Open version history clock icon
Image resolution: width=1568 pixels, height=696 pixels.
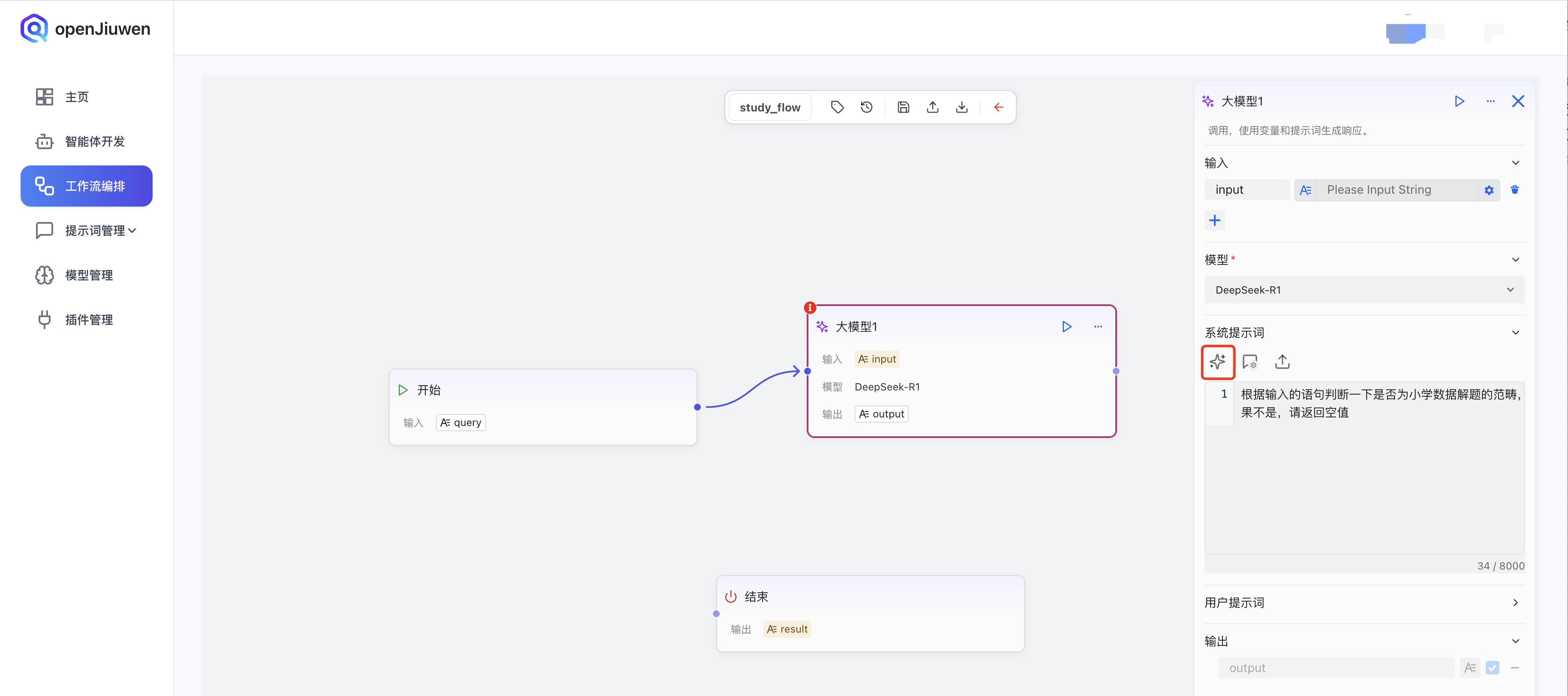click(x=866, y=108)
